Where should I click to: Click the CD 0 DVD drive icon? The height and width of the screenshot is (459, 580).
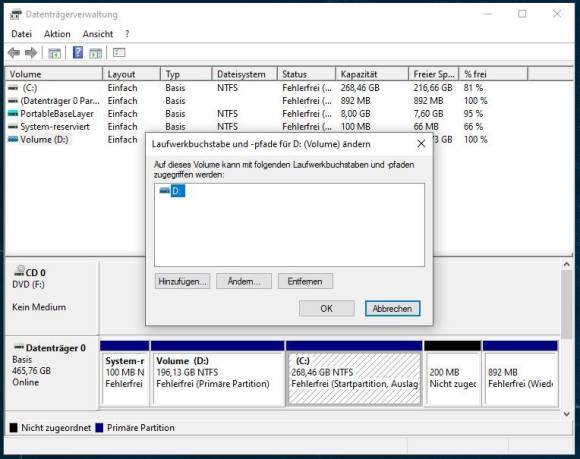pyautogui.click(x=19, y=271)
